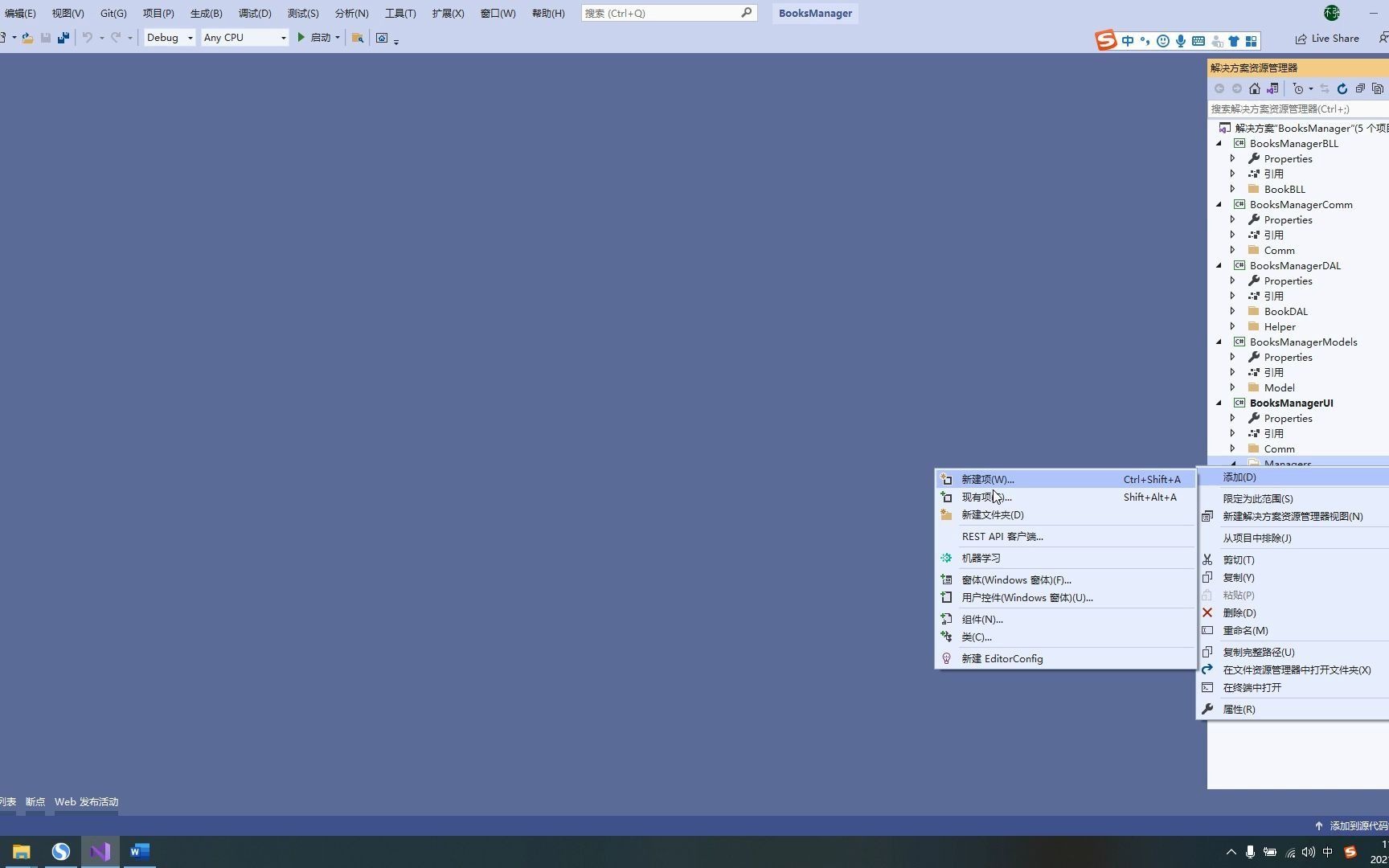Viewport: 1389px width, 868px height.
Task: Start debugging with the green play icon
Action: pos(301,38)
